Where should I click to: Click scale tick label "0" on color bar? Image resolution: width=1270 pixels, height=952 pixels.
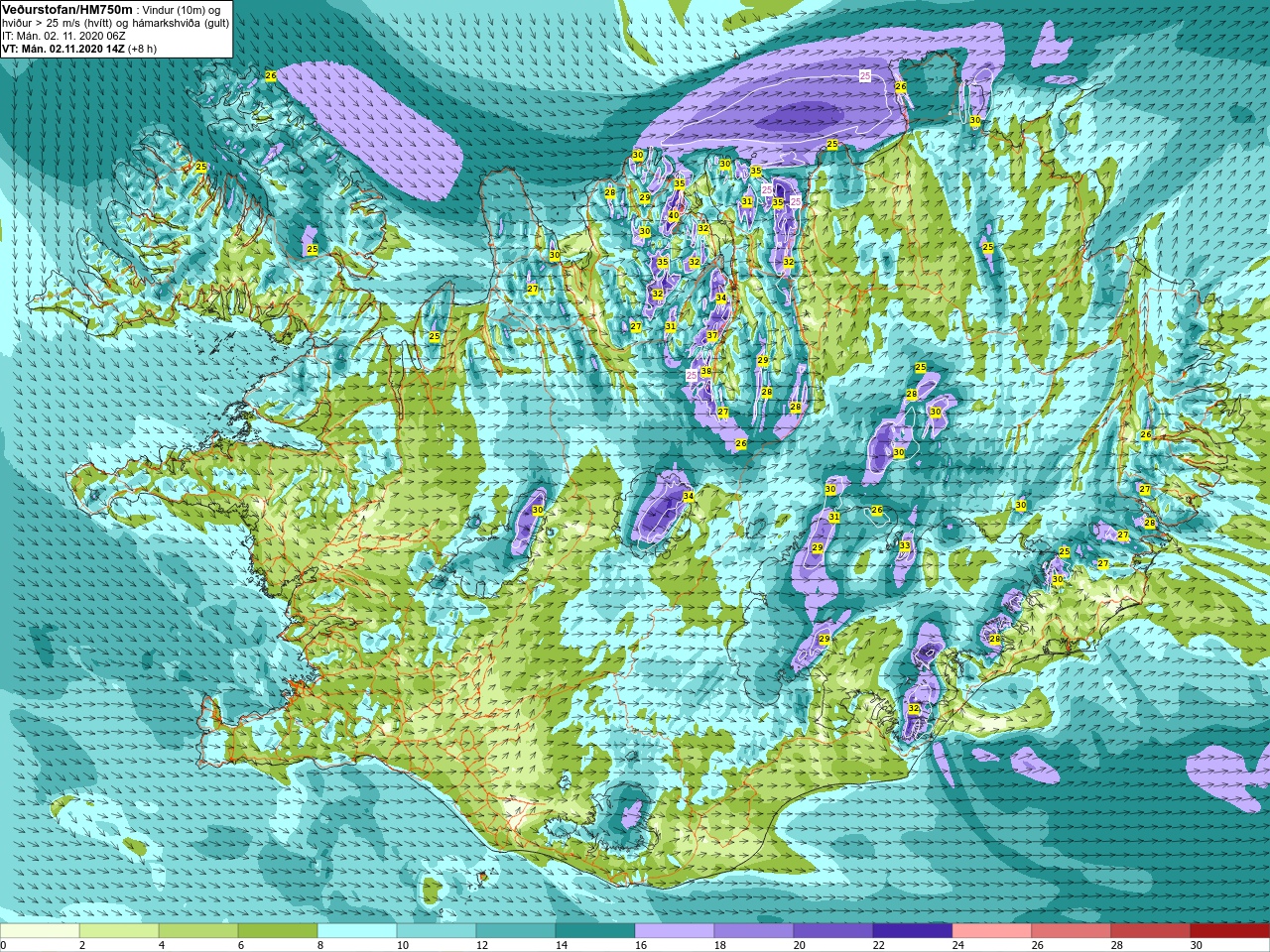[x=4, y=945]
